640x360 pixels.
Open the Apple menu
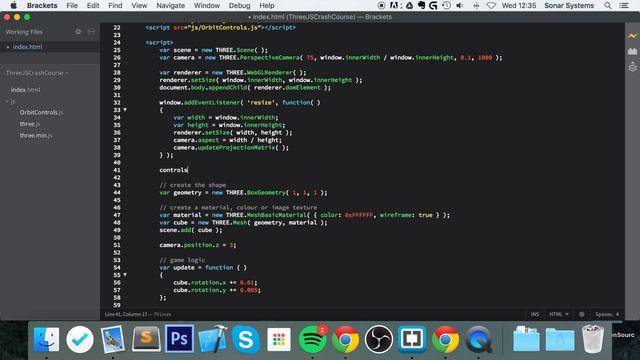pos(13,6)
